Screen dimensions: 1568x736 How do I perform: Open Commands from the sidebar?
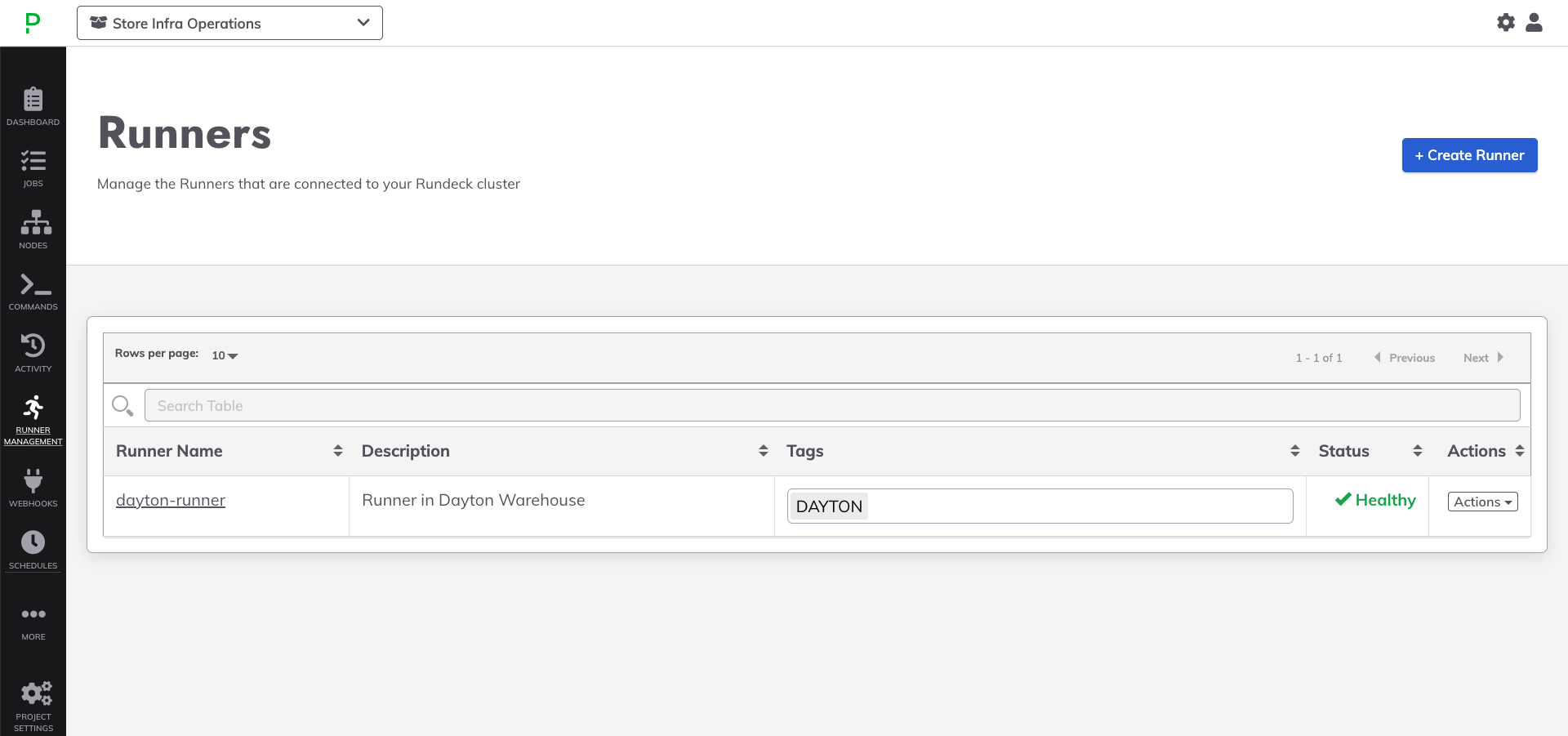33,292
